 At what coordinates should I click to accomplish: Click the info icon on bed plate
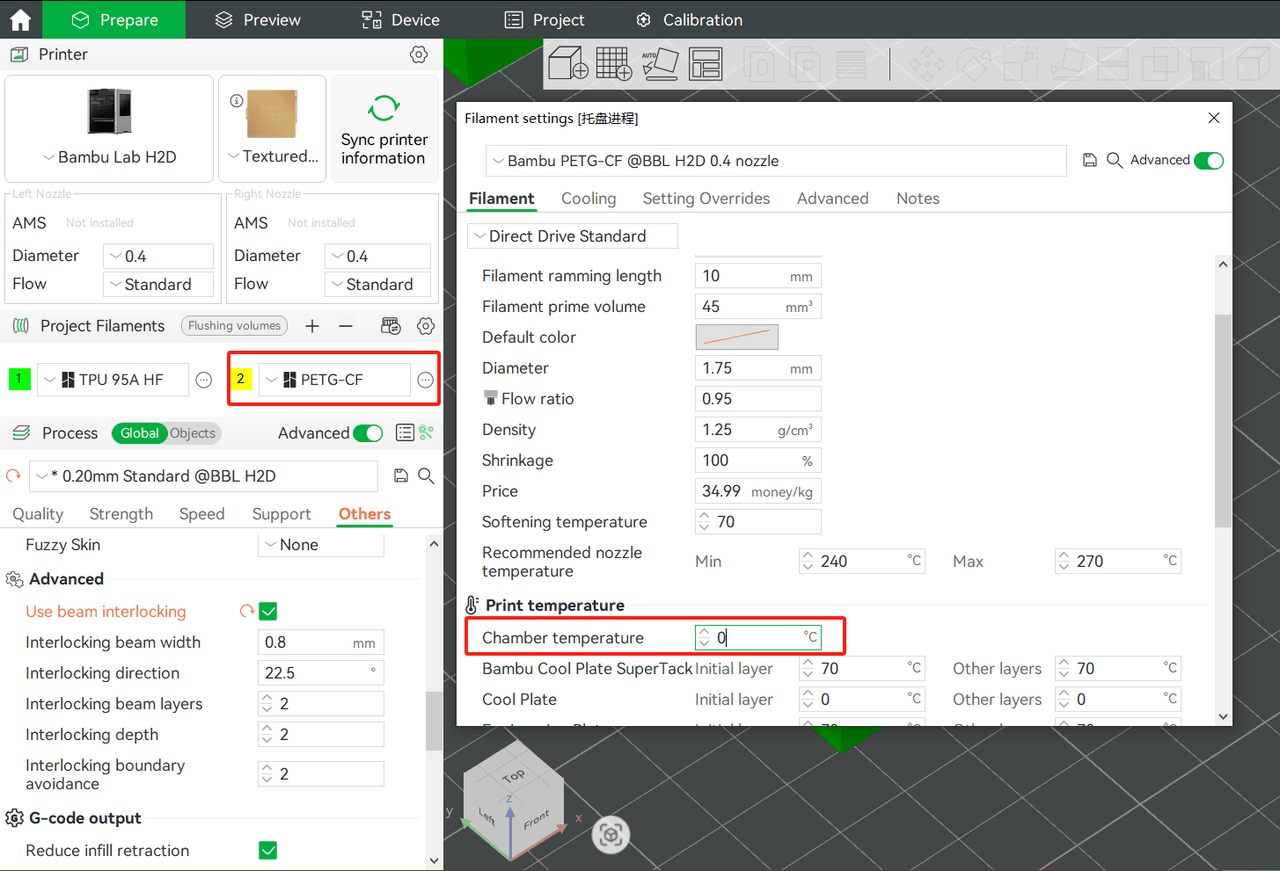(x=237, y=101)
